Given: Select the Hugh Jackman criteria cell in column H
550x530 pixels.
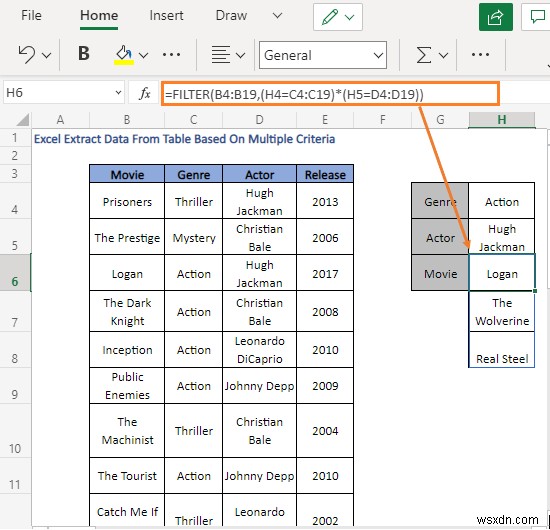Looking at the screenshot, I should tap(502, 237).
